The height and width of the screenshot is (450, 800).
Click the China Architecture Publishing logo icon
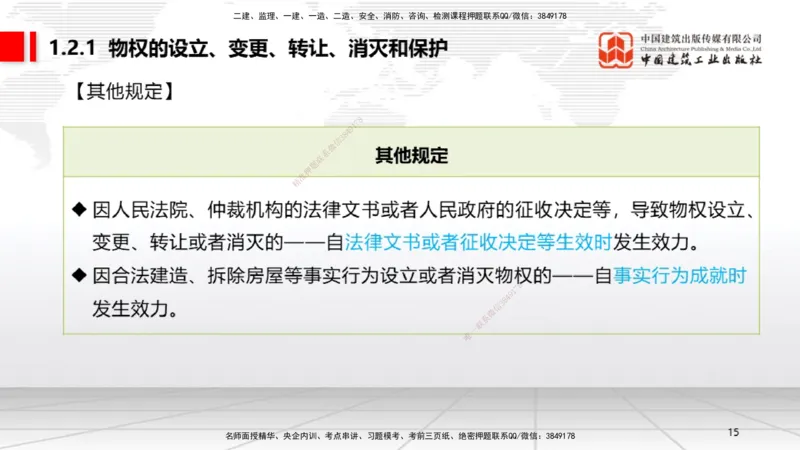[x=616, y=49]
